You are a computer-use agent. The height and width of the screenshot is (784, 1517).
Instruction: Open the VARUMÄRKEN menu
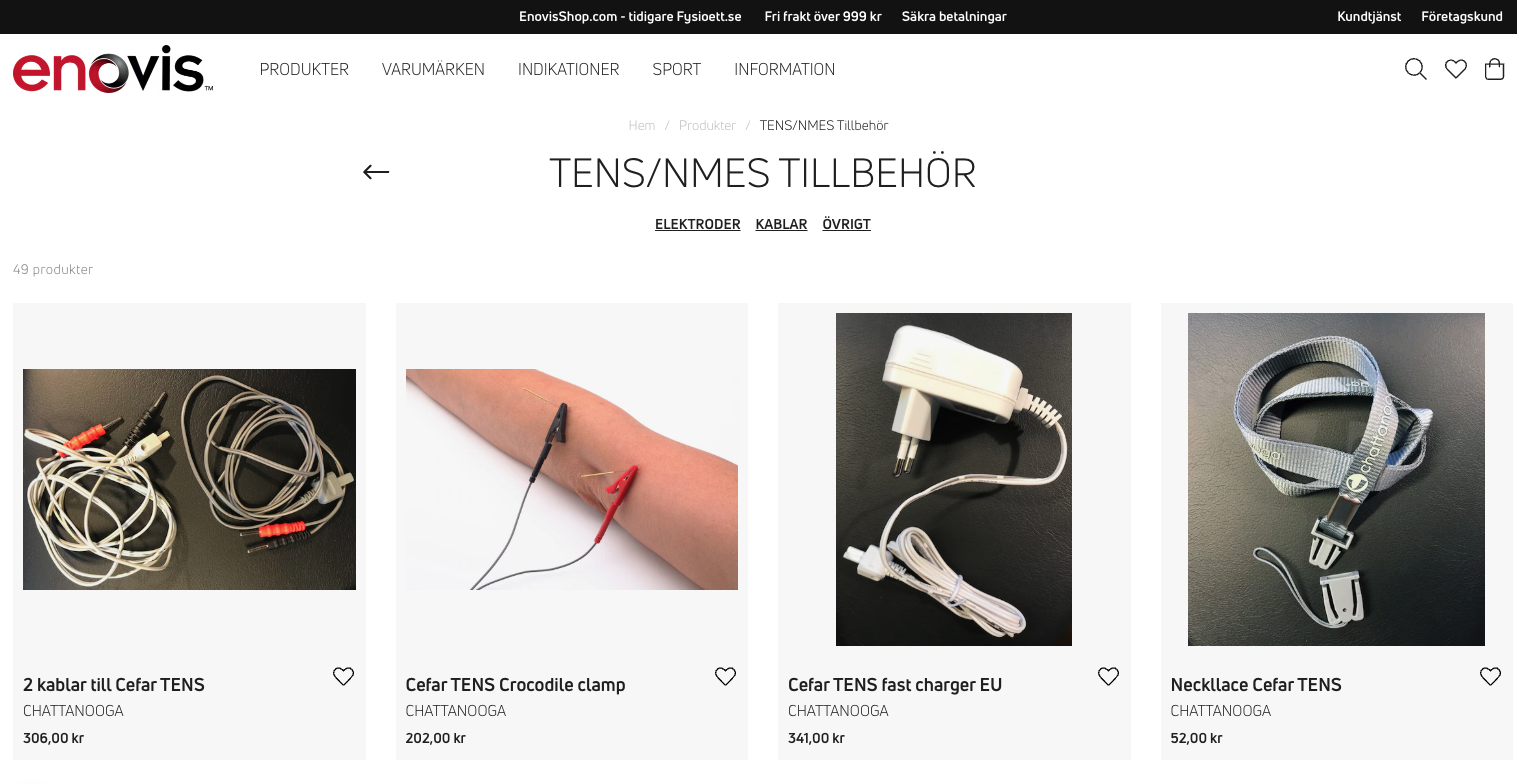433,69
